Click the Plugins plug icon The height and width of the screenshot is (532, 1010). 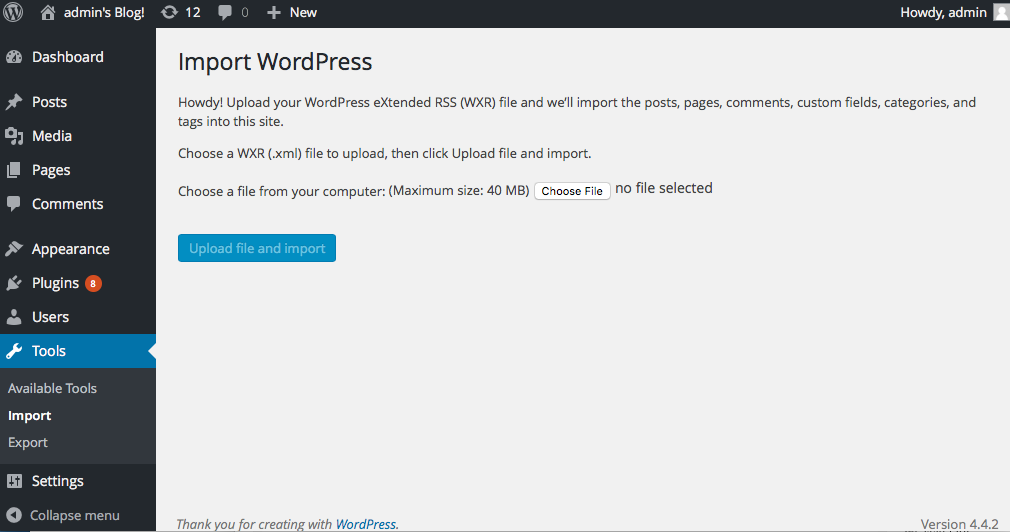coord(14,283)
